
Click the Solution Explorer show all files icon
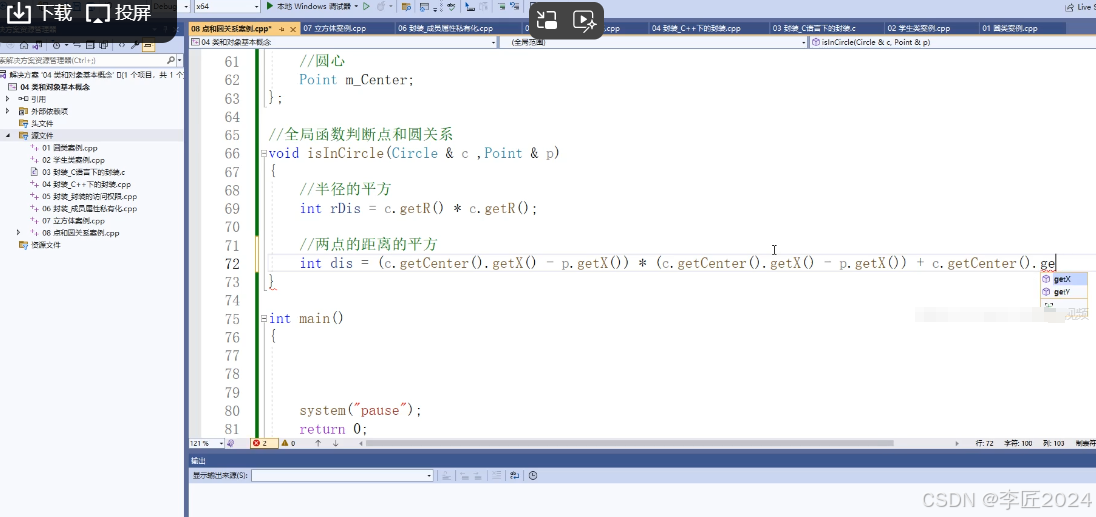(x=103, y=46)
